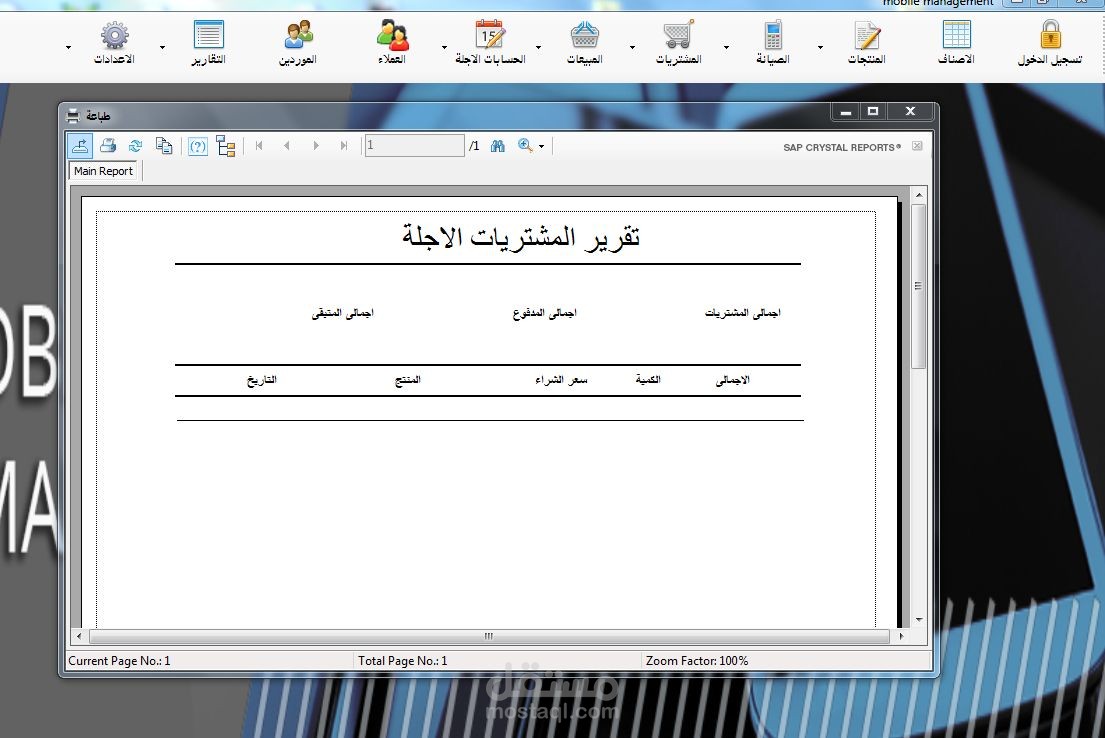Click the horizontal scrollbar right arrow

point(901,636)
